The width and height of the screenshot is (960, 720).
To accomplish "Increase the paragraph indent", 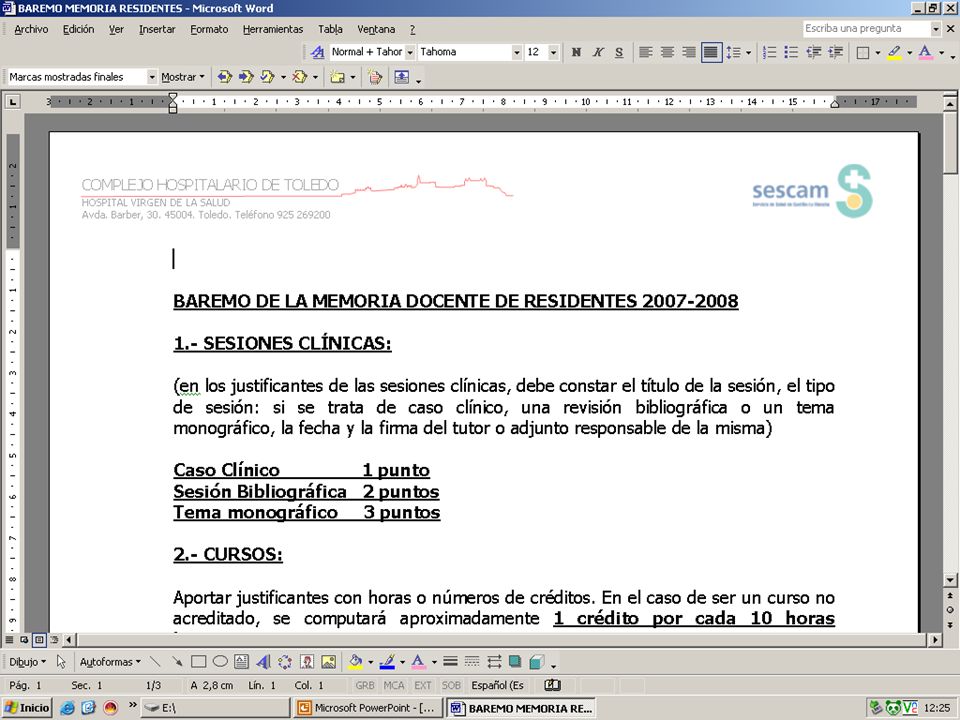I will coord(835,52).
